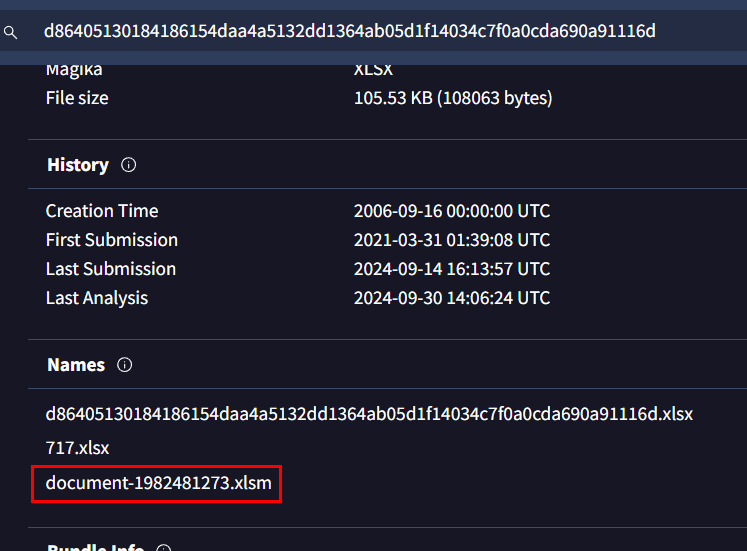Click the Names section heading
The width and height of the screenshot is (747, 551).
tap(76, 365)
